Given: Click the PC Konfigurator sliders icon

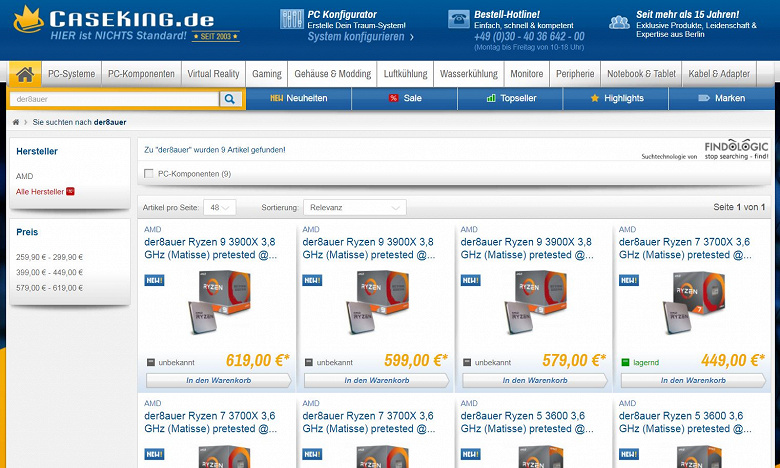Looking at the screenshot, I should 292,19.
